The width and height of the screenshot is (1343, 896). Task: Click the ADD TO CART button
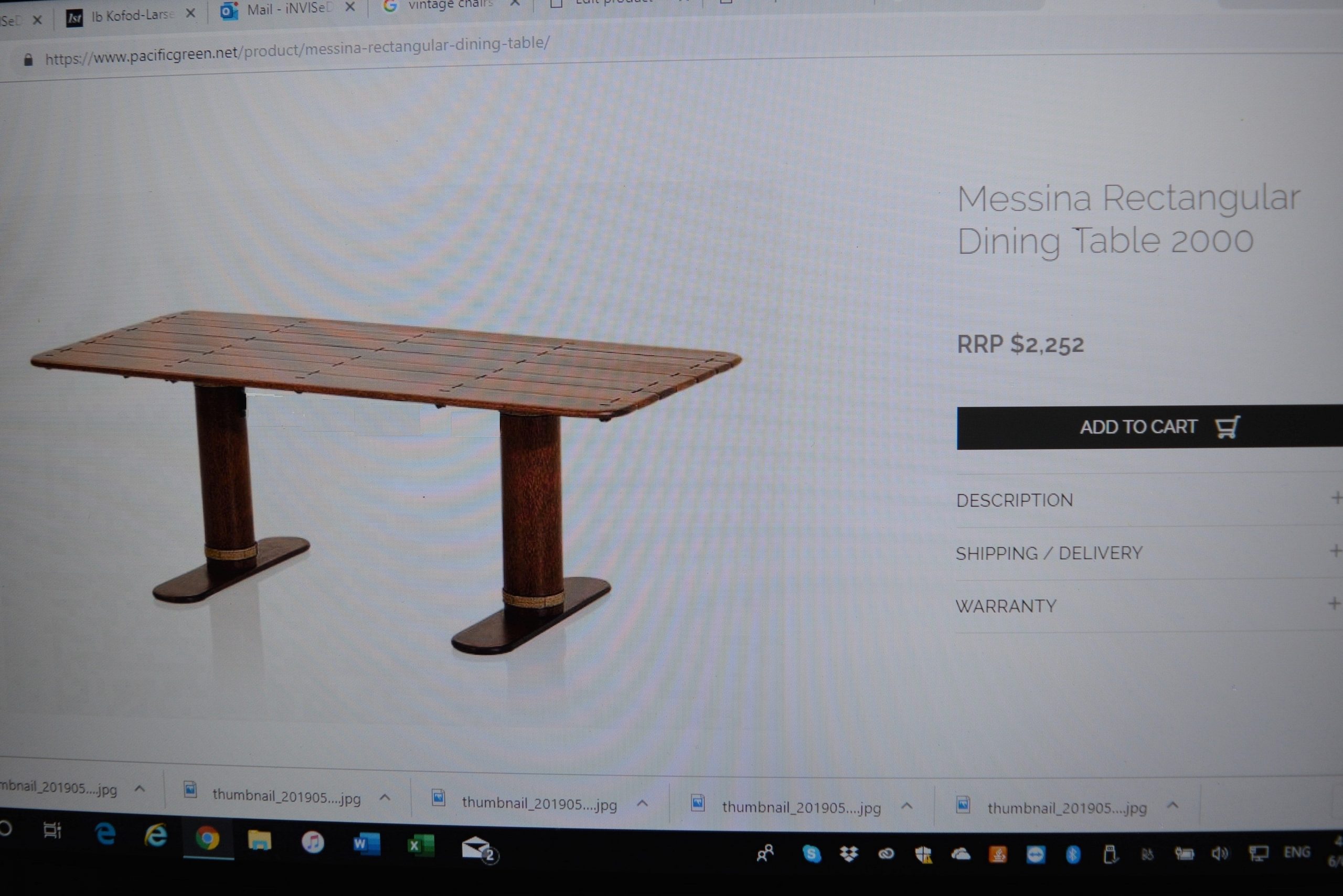click(x=1150, y=427)
